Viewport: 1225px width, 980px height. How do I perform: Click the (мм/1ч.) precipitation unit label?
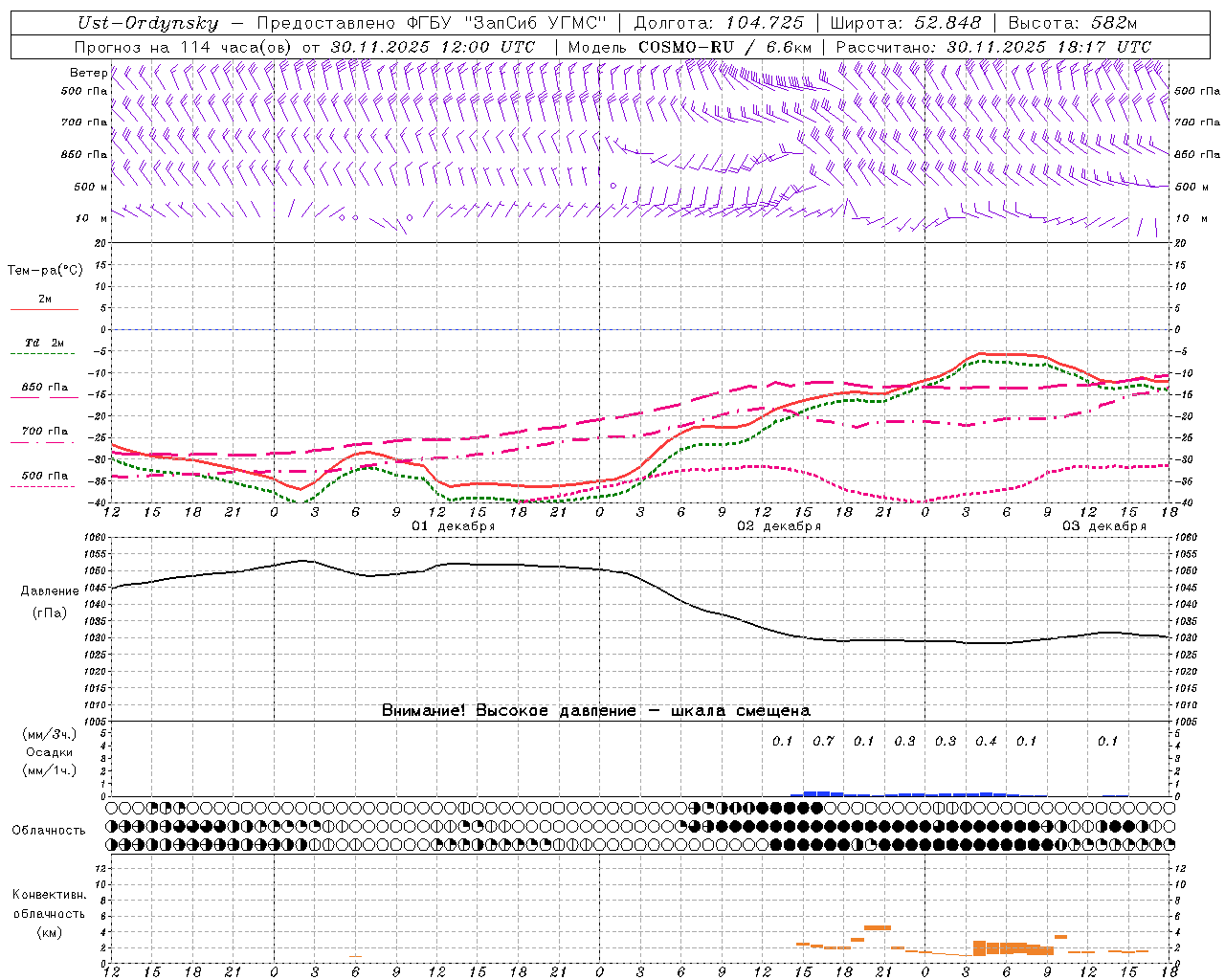coord(49,770)
